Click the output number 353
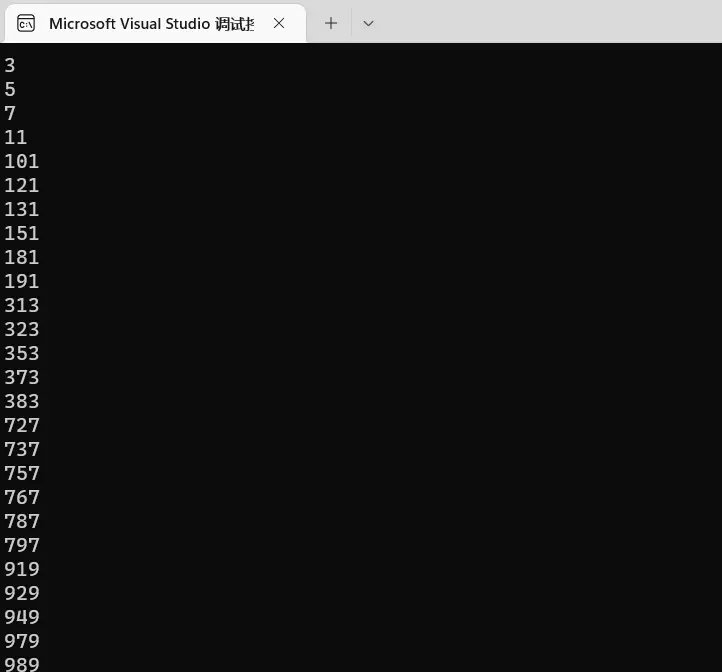722x672 pixels. [x=22, y=353]
